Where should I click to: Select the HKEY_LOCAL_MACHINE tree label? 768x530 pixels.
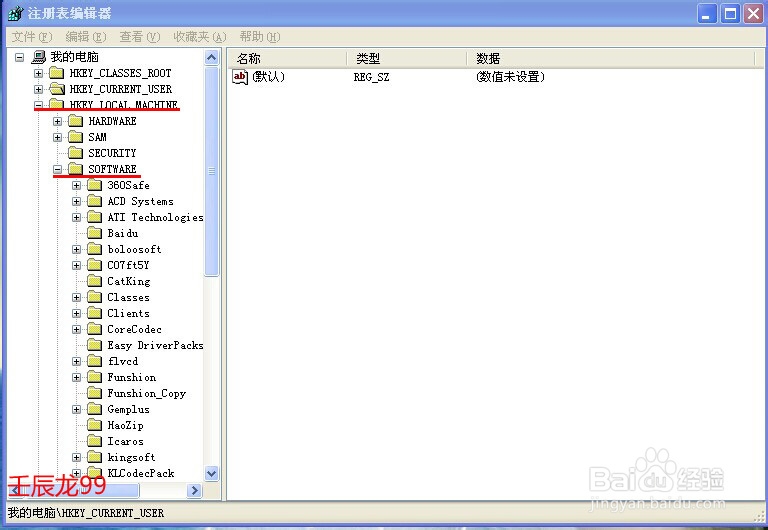(x=123, y=105)
